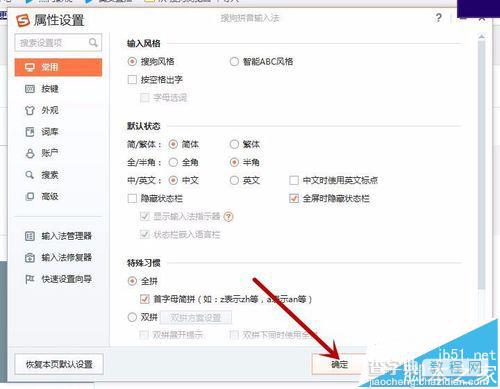Screen dimensions: 500x389
Task: Toggle 首字母简拼 checkbox
Action: 145,299
